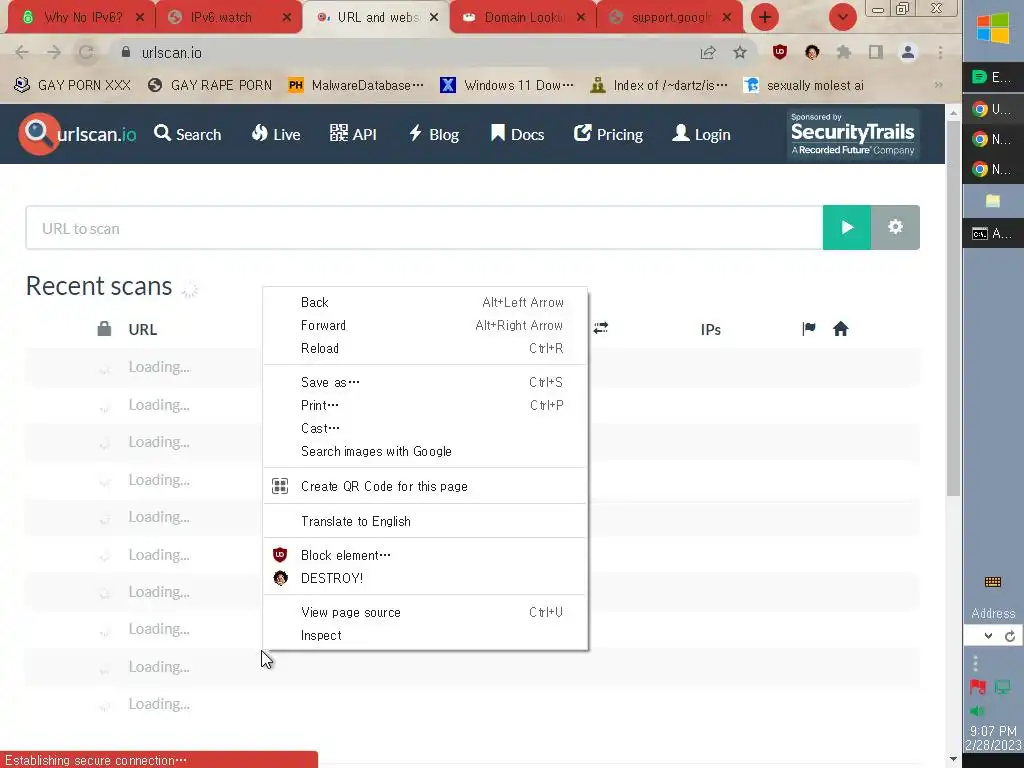Go forward using the browser forward arrow
The image size is (1024, 768).
pos(54,52)
